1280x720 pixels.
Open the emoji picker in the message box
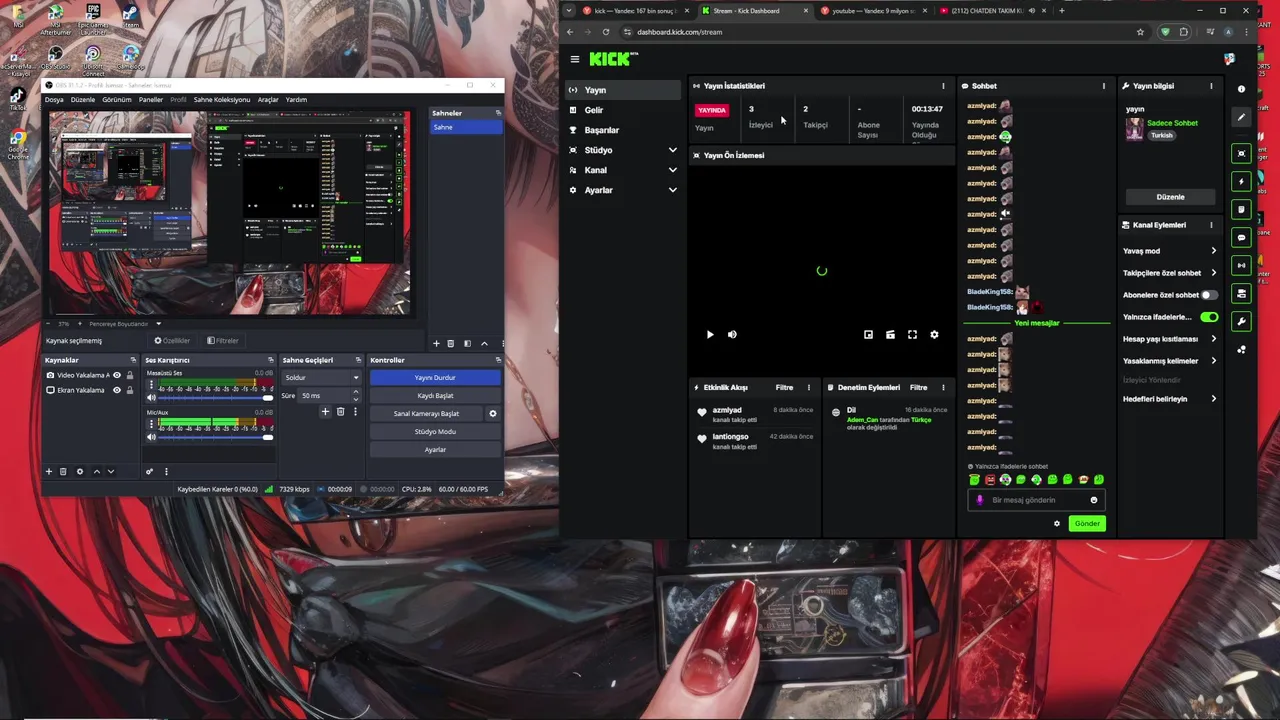tap(1093, 500)
